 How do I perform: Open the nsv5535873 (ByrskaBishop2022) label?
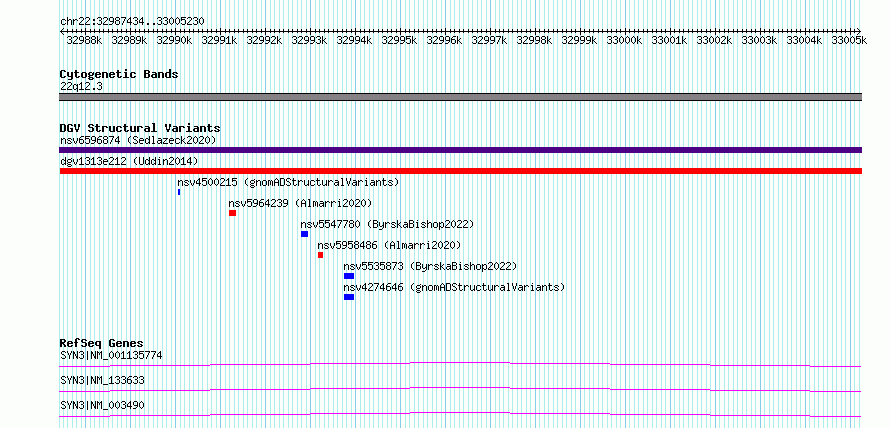[430, 266]
